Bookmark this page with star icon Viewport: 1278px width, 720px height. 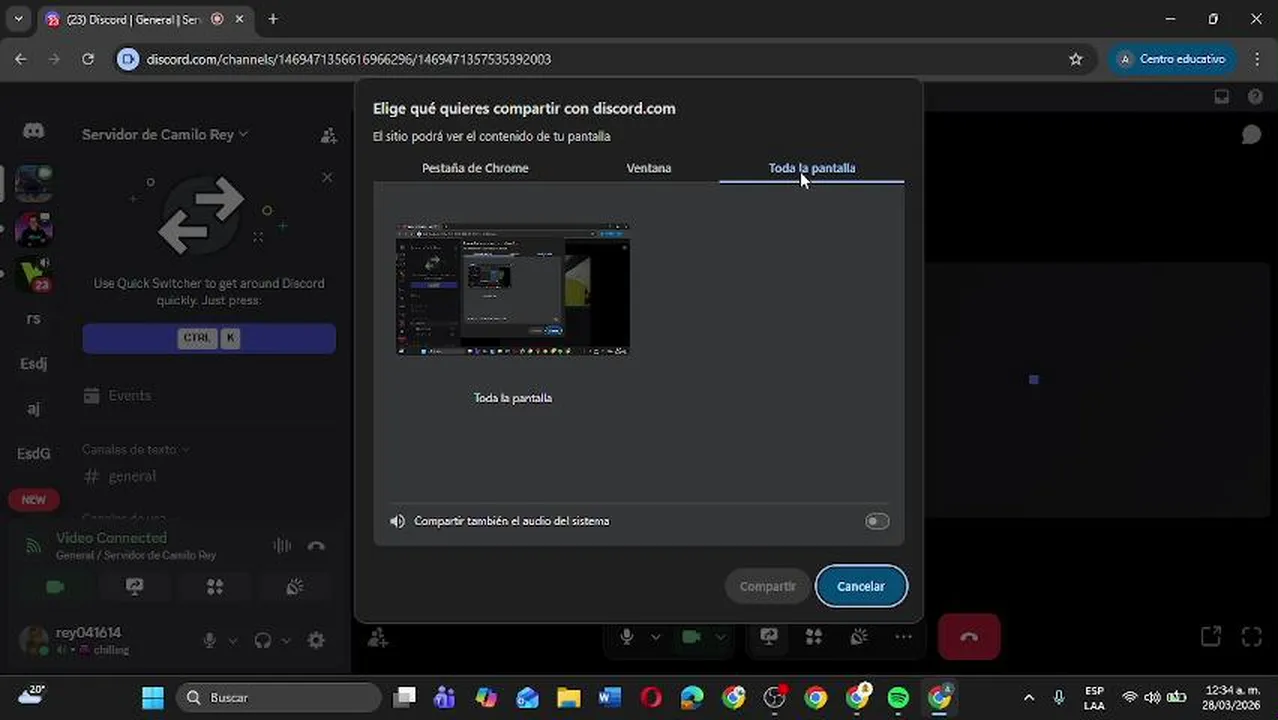[1076, 59]
